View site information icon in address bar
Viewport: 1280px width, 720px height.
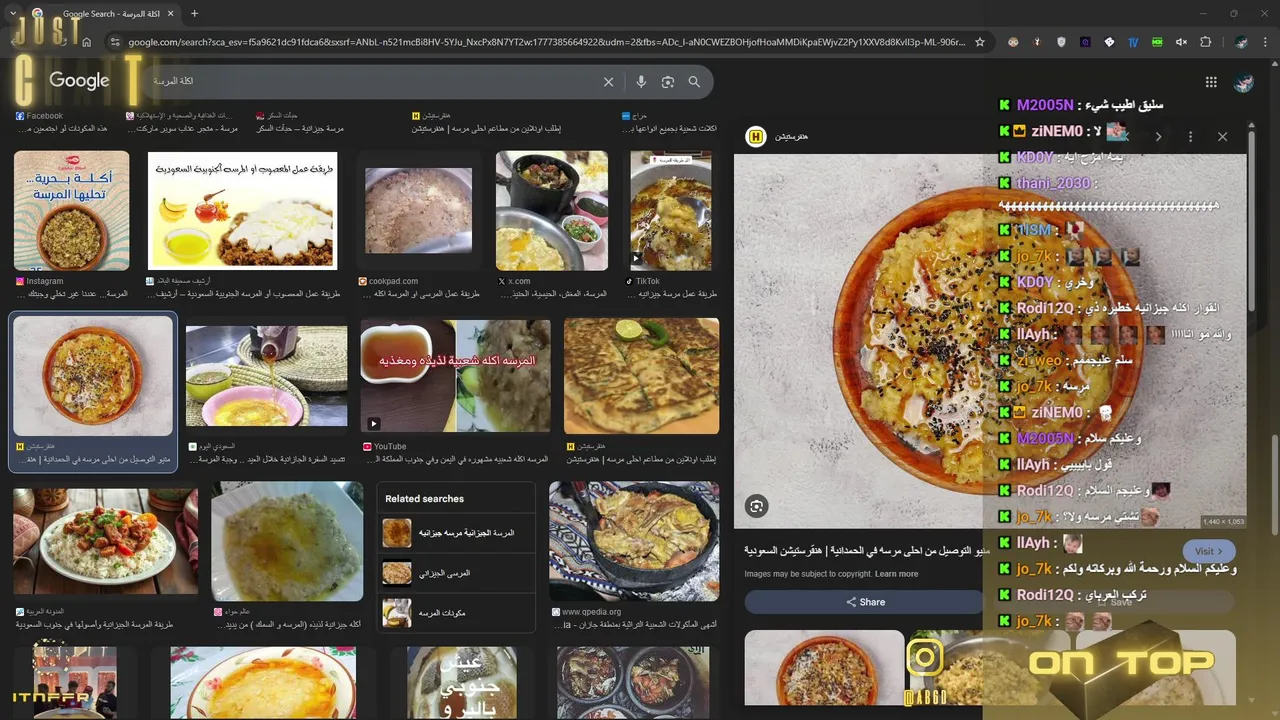point(114,42)
